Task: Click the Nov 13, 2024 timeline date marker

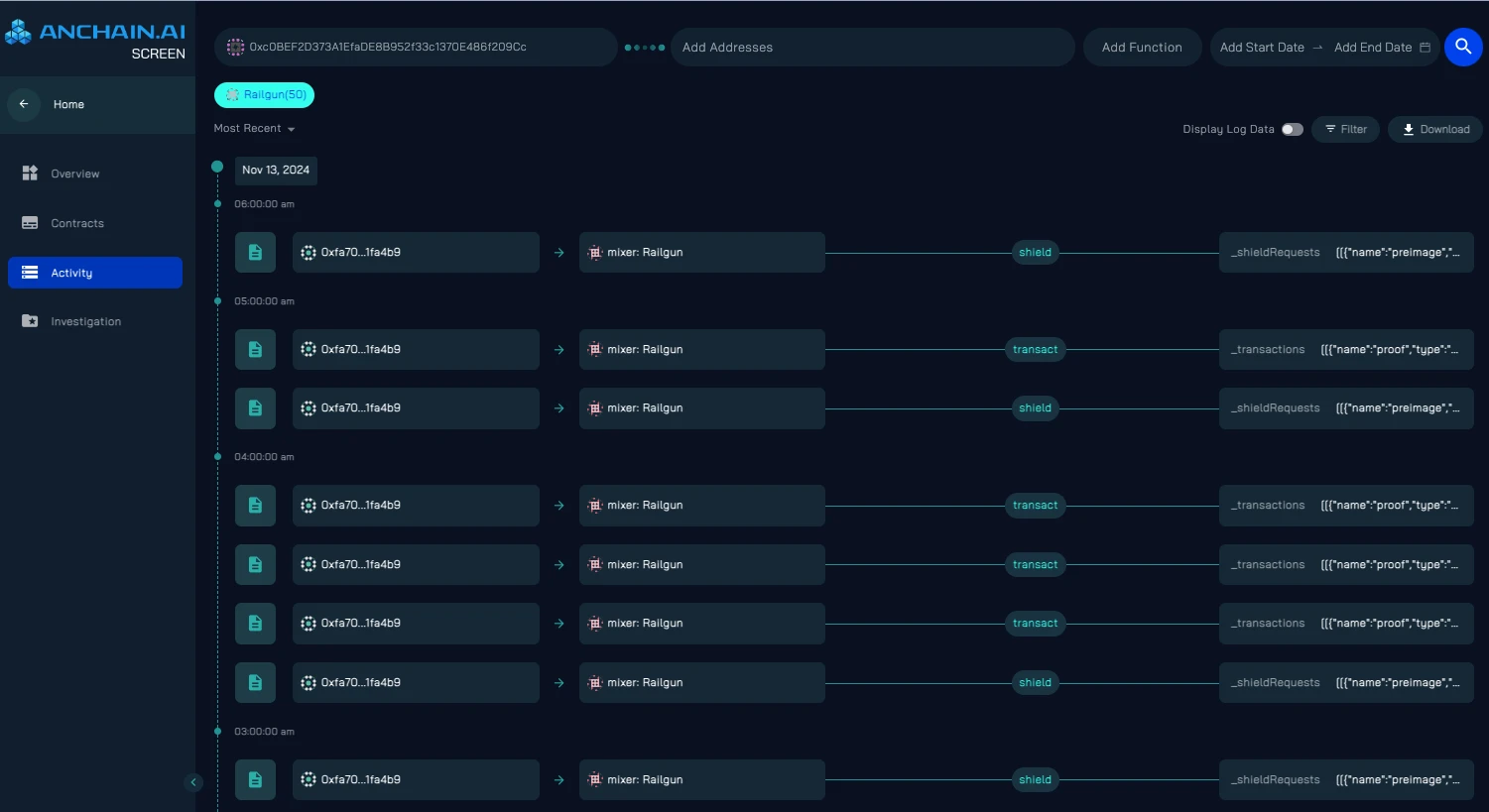Action: coord(276,171)
